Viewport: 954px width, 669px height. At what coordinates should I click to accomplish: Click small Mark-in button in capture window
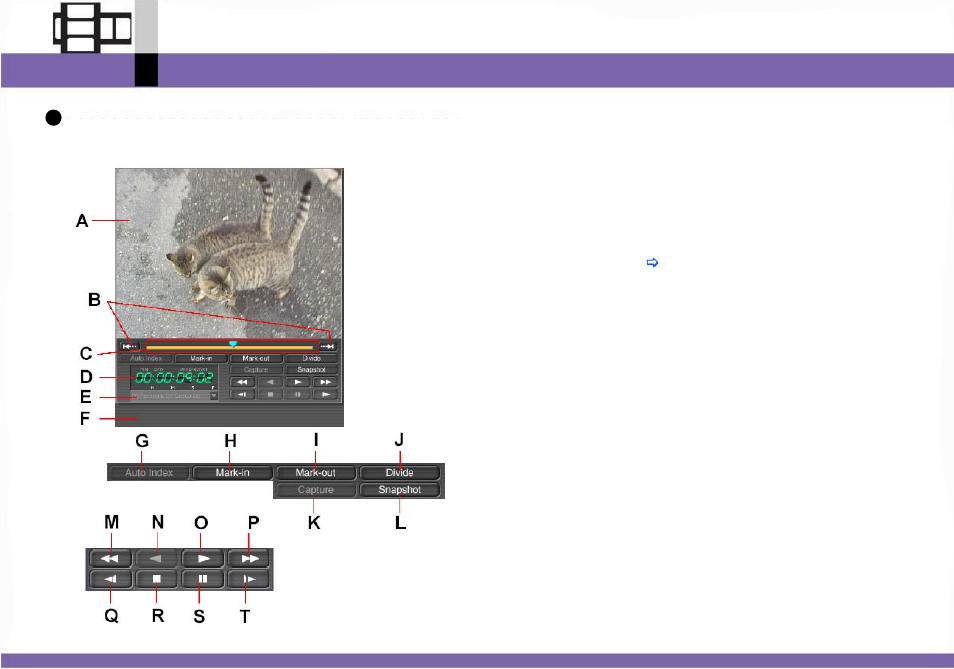pyautogui.click(x=201, y=358)
